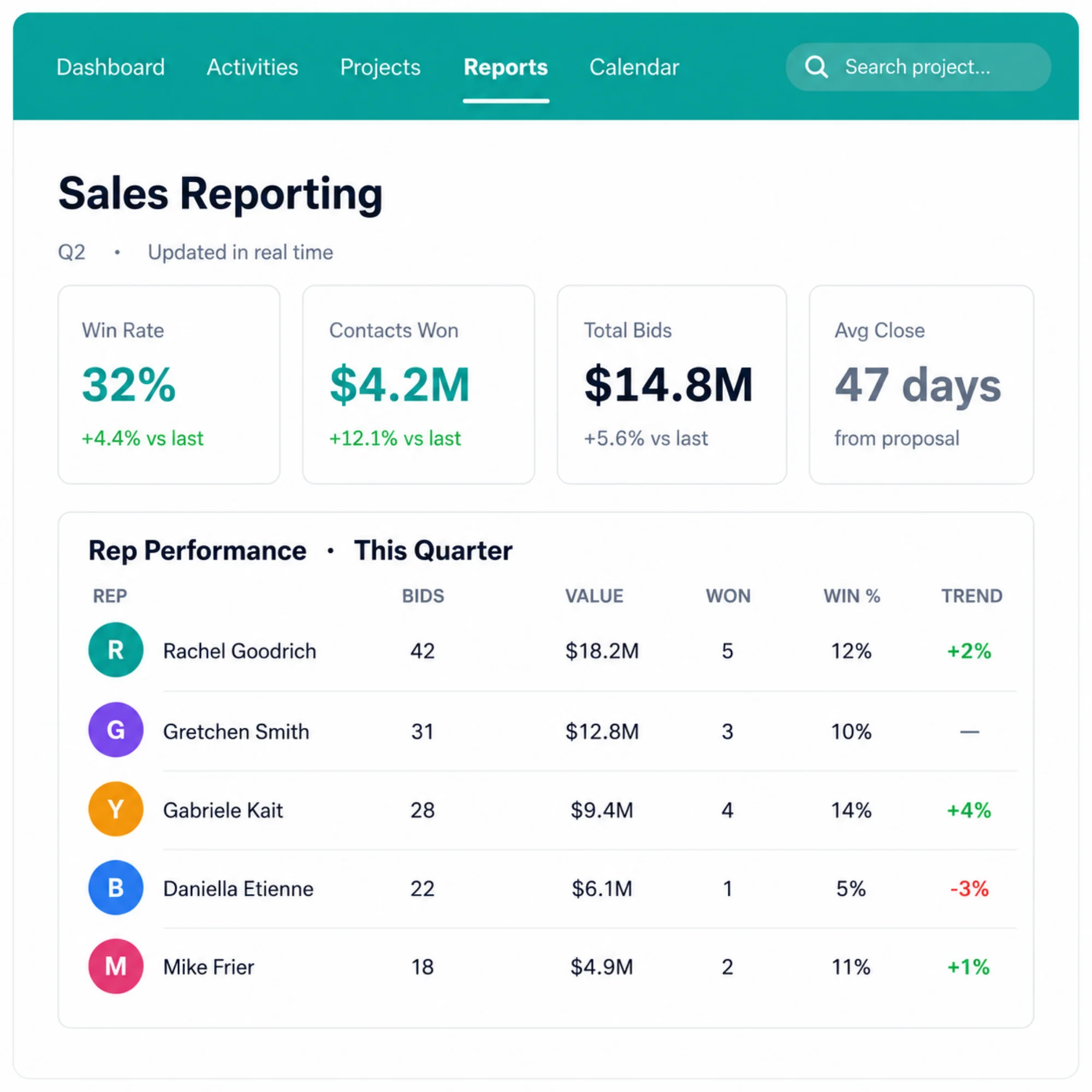Click the 'Updated in real time' text

(240, 252)
